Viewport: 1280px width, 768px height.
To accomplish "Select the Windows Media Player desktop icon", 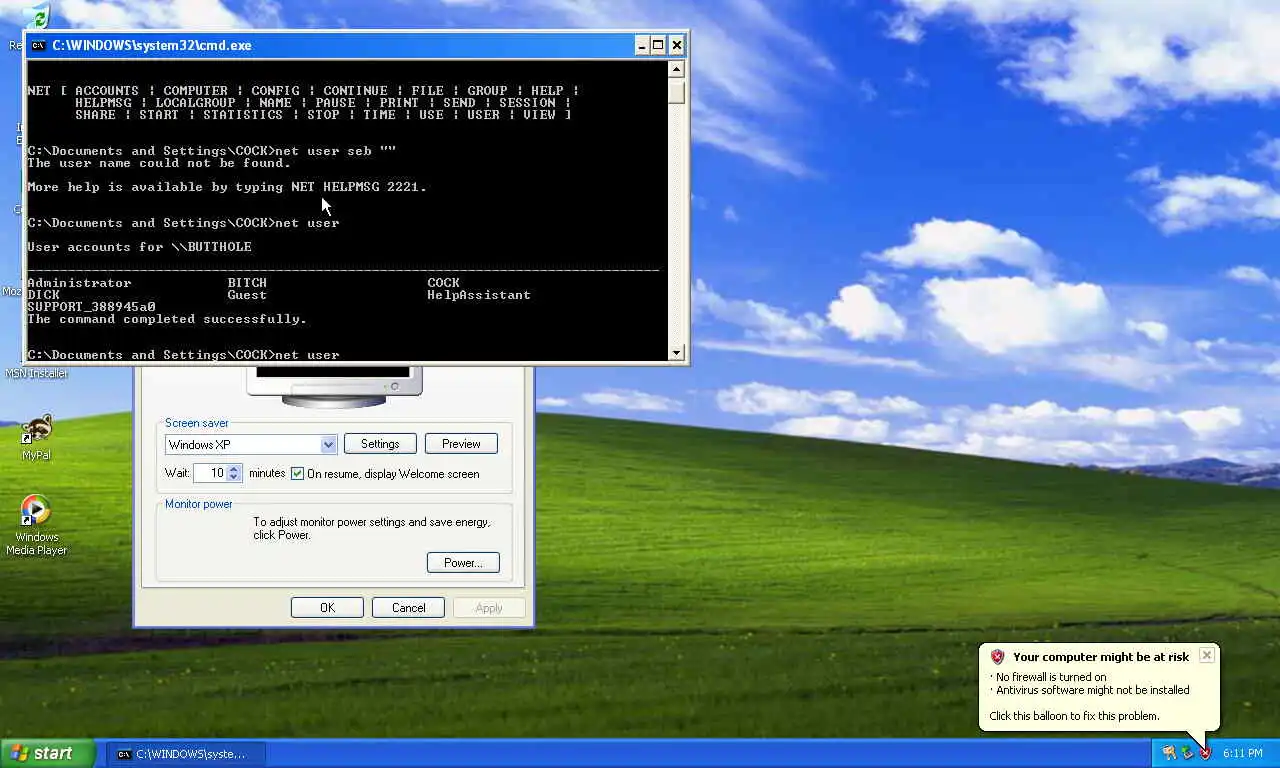I will (36, 525).
